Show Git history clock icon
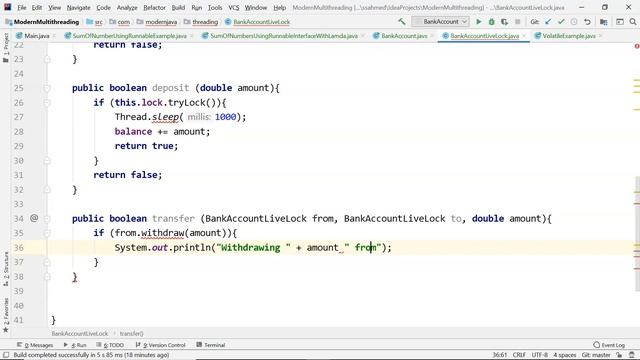Image resolution: width=640 pixels, height=360 pixels. pyautogui.click(x=574, y=22)
